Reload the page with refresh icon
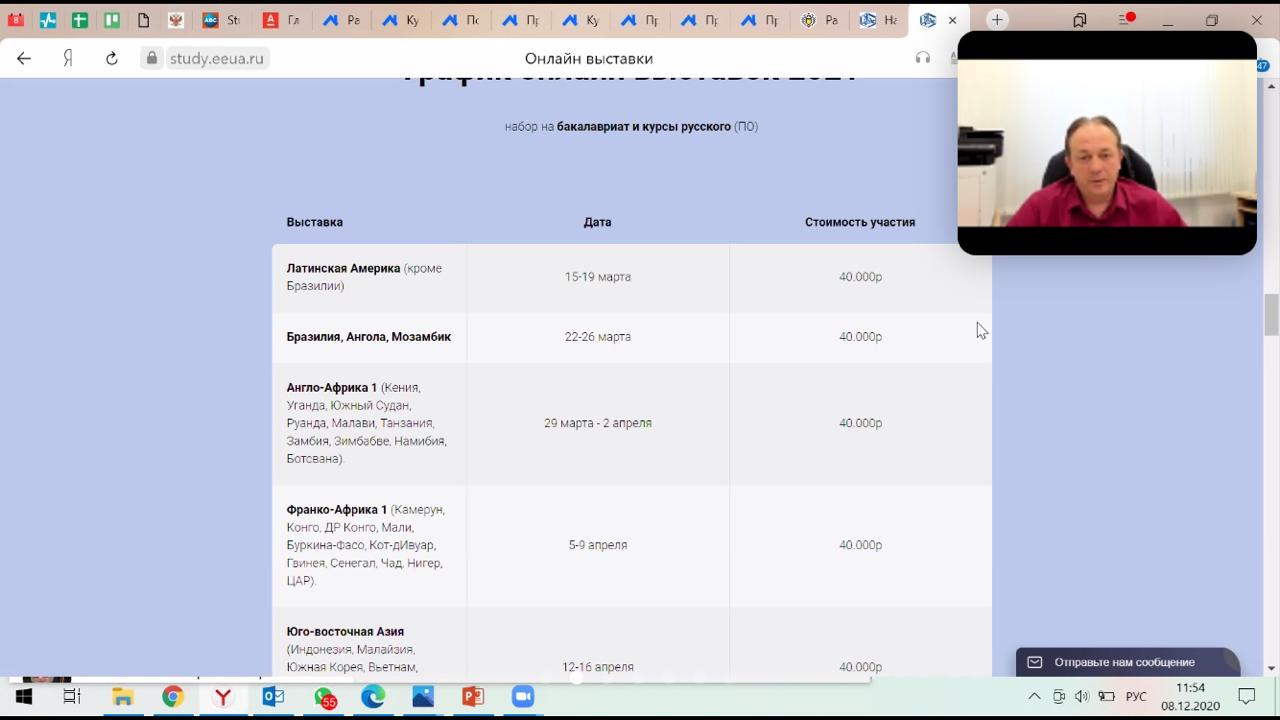Image resolution: width=1280 pixels, height=720 pixels. pos(112,58)
